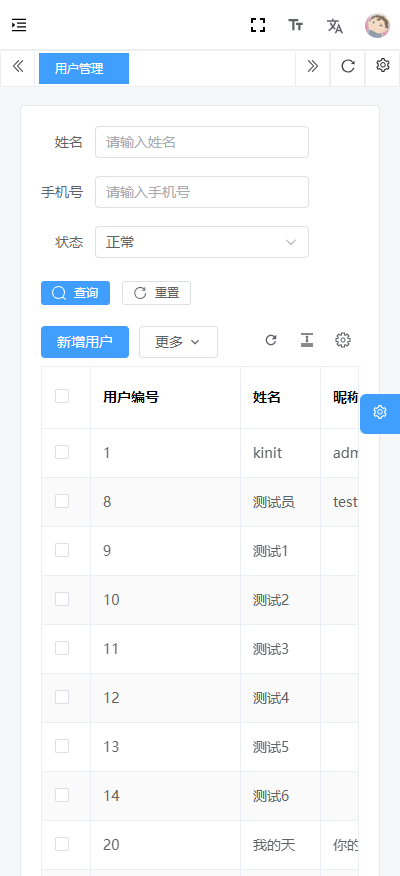Toggle fullscreen mode icon

(258, 25)
